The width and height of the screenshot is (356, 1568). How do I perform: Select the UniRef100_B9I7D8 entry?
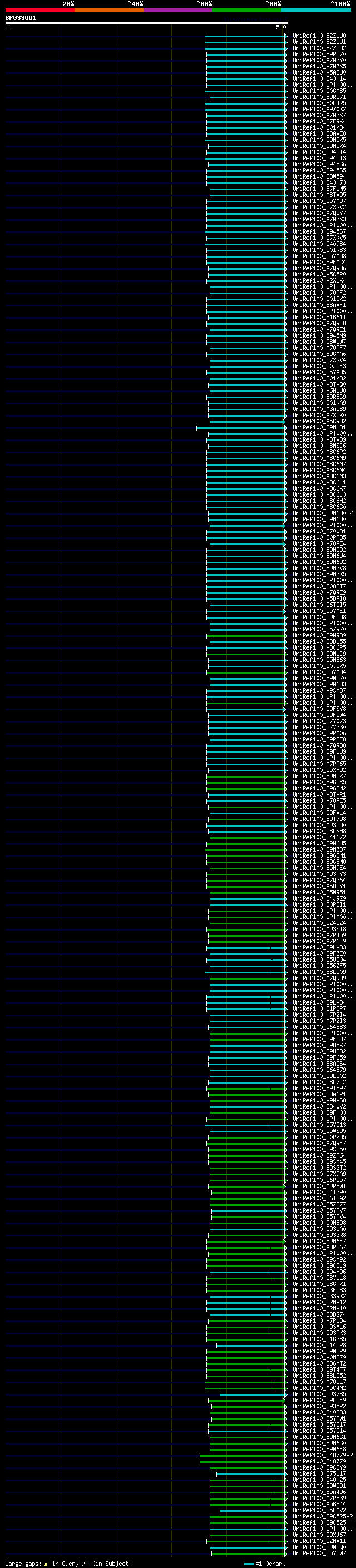(x=319, y=819)
